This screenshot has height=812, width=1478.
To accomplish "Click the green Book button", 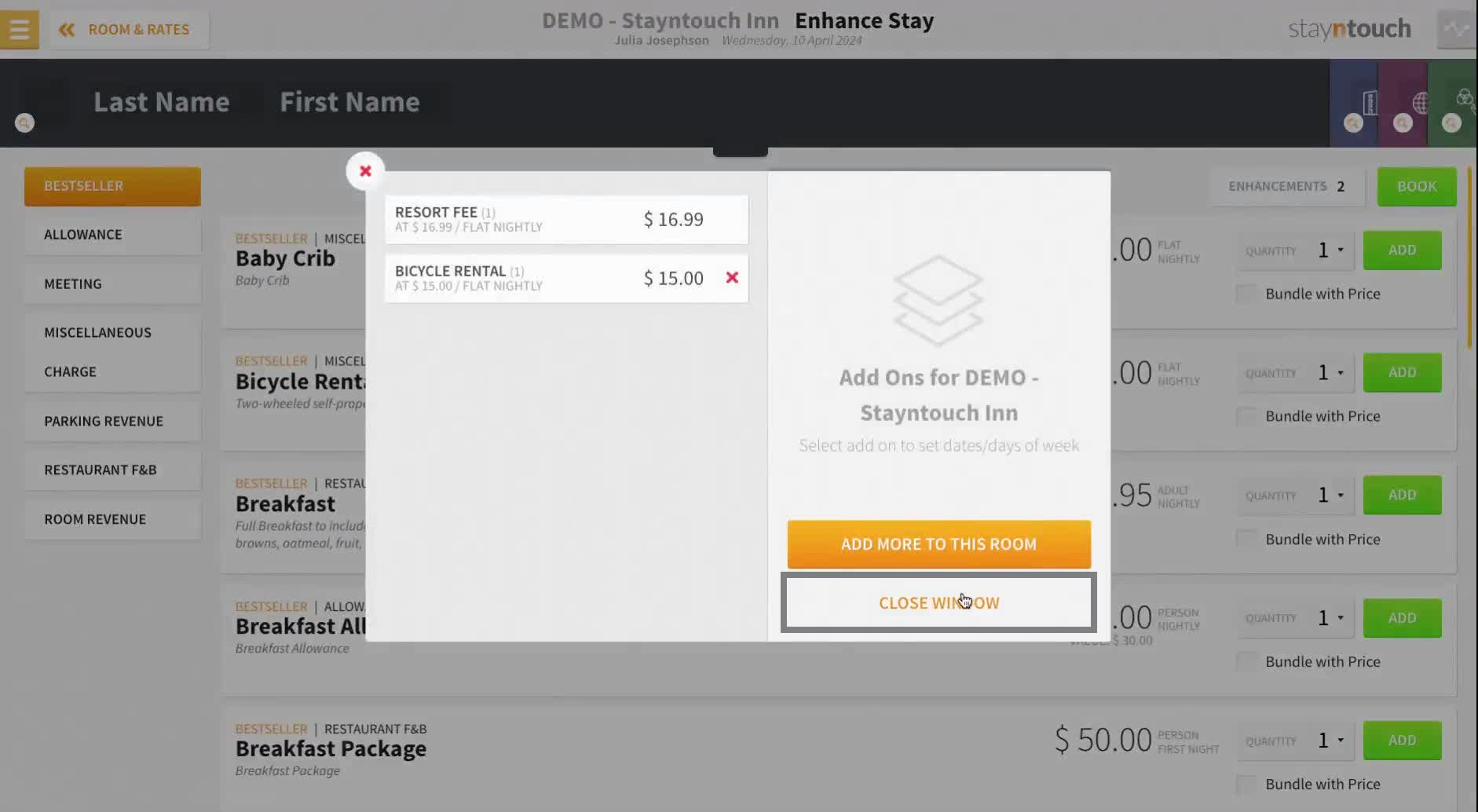I will (1417, 186).
